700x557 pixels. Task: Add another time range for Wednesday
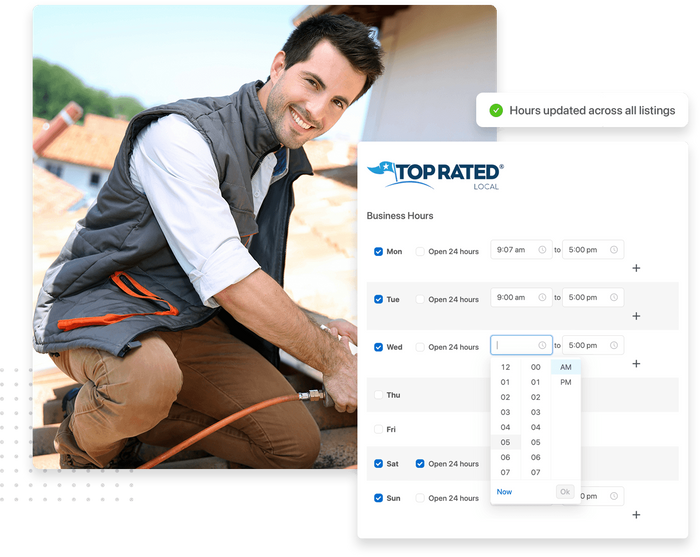coord(636,363)
